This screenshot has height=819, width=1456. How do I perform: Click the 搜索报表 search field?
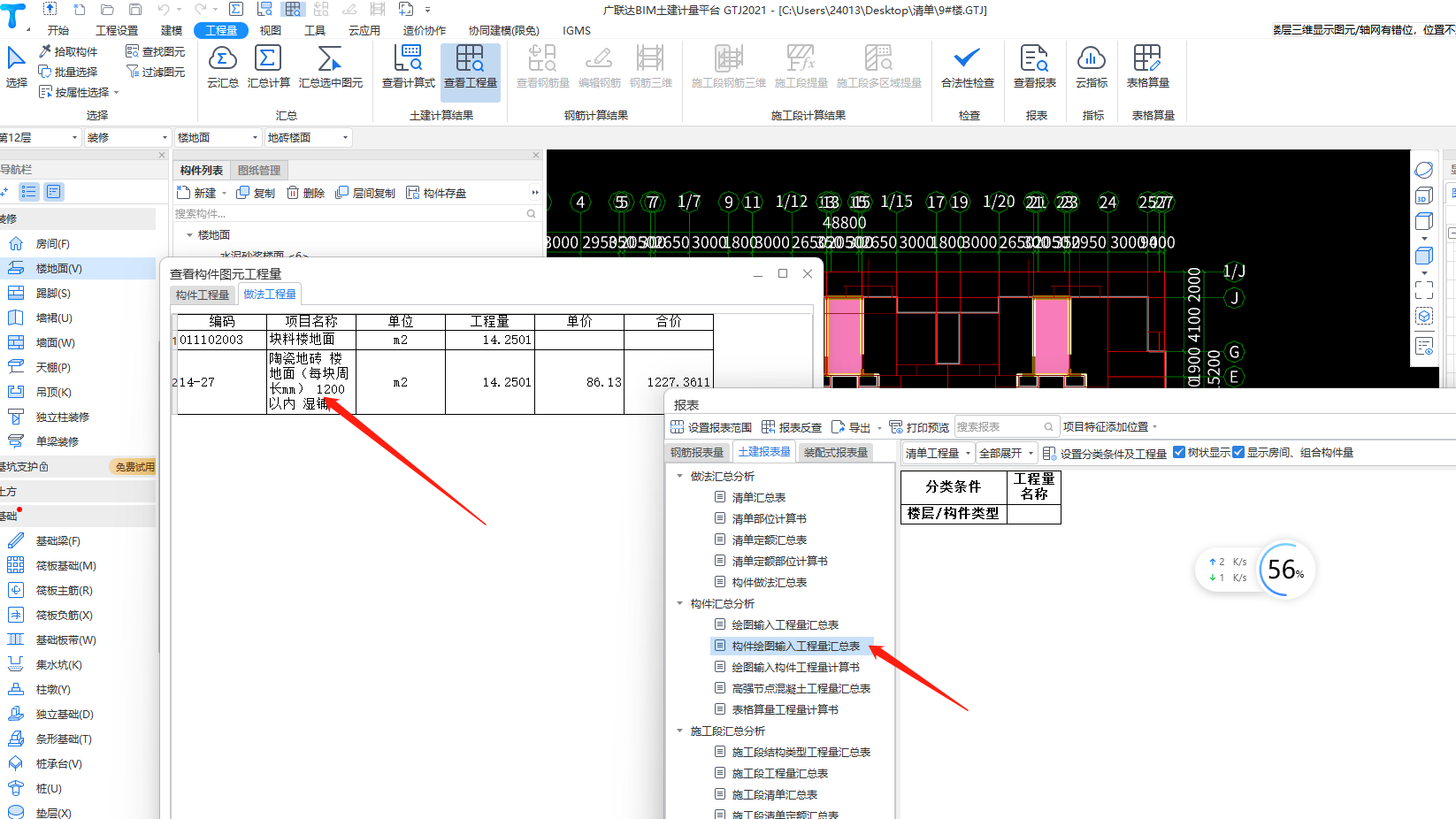(x=1006, y=426)
